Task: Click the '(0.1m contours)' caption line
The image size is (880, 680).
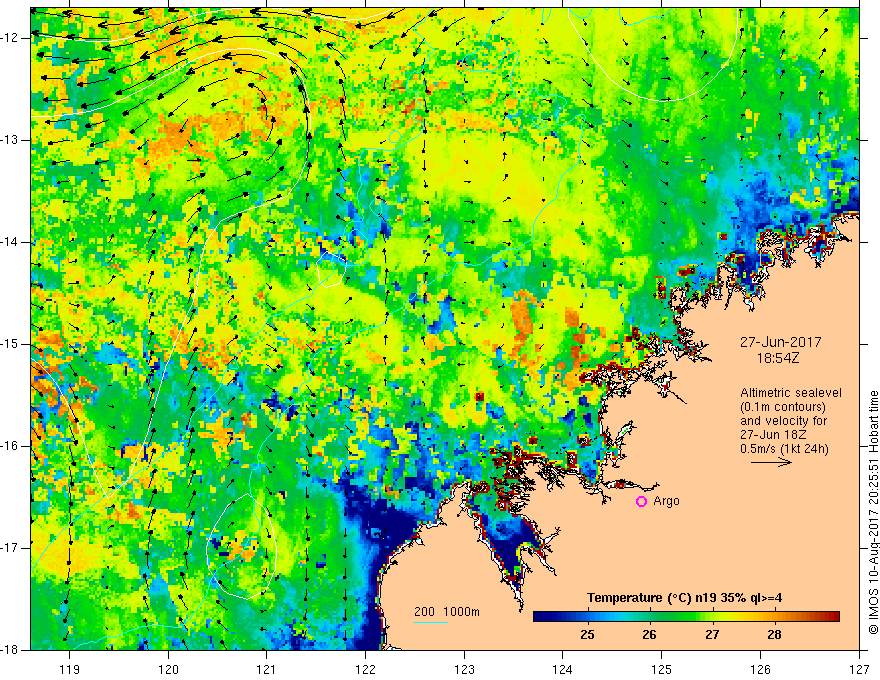Action: [783, 407]
